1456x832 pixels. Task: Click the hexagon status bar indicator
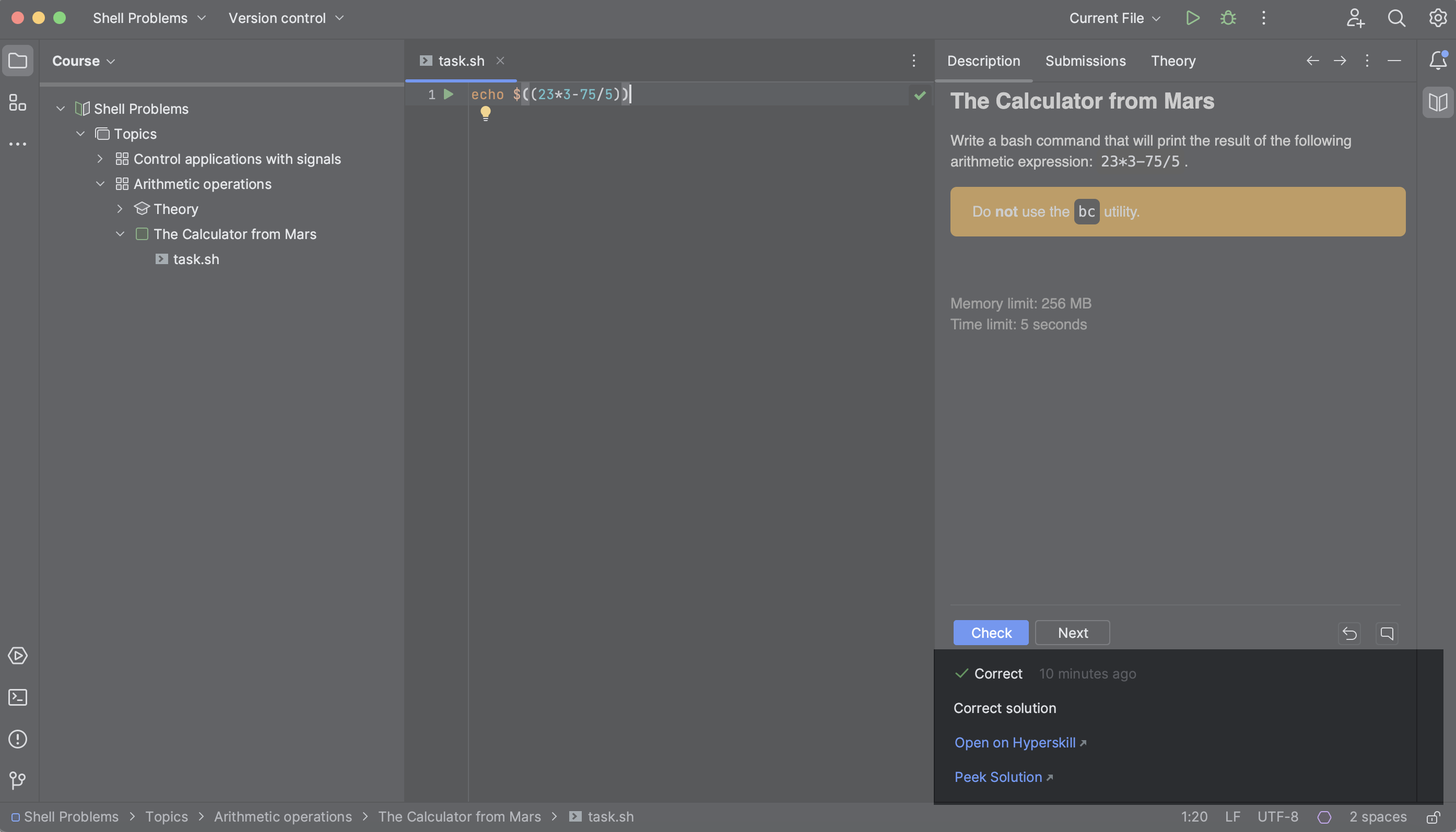point(1324,817)
